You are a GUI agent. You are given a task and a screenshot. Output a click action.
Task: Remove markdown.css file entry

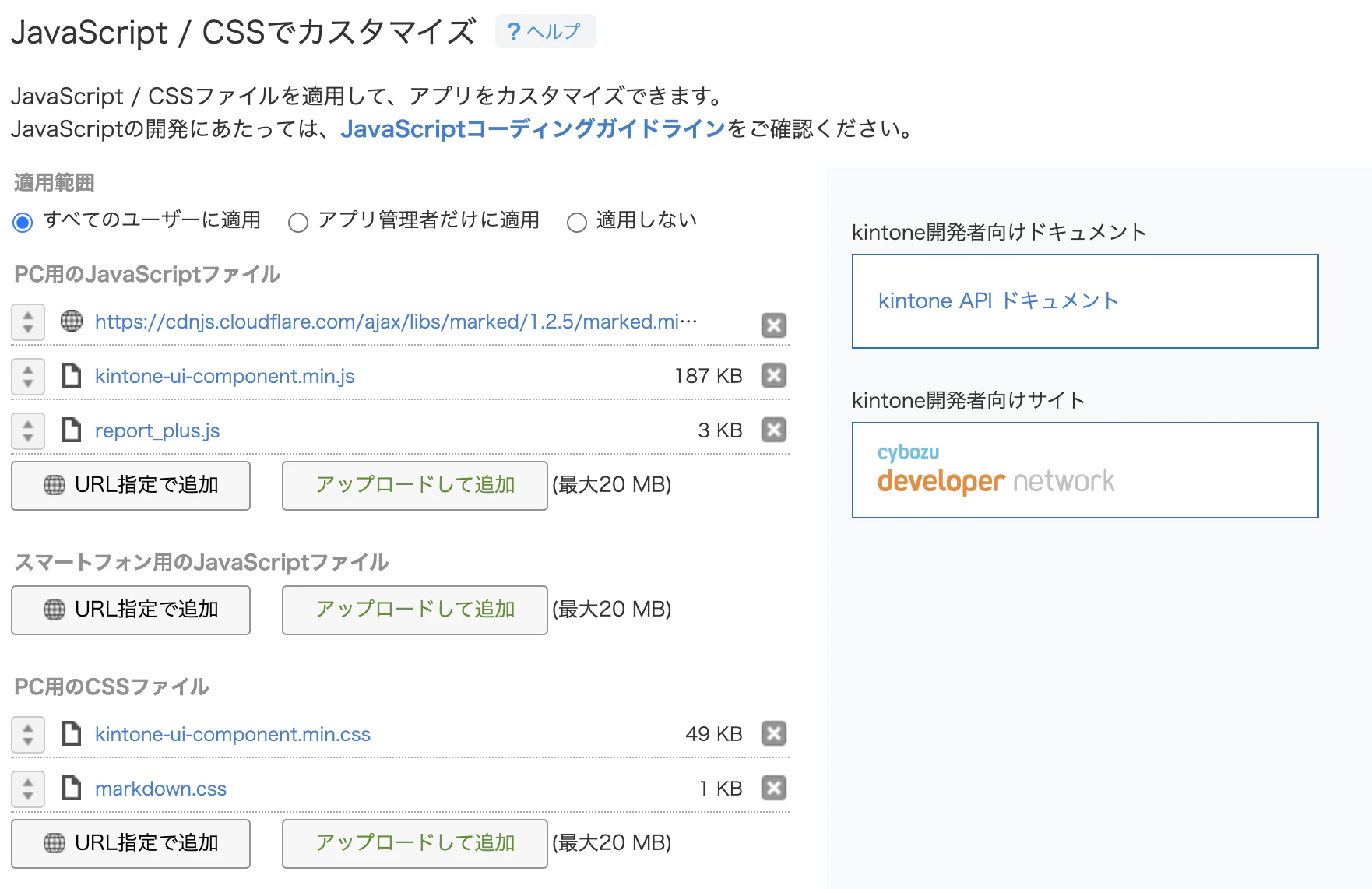point(773,788)
